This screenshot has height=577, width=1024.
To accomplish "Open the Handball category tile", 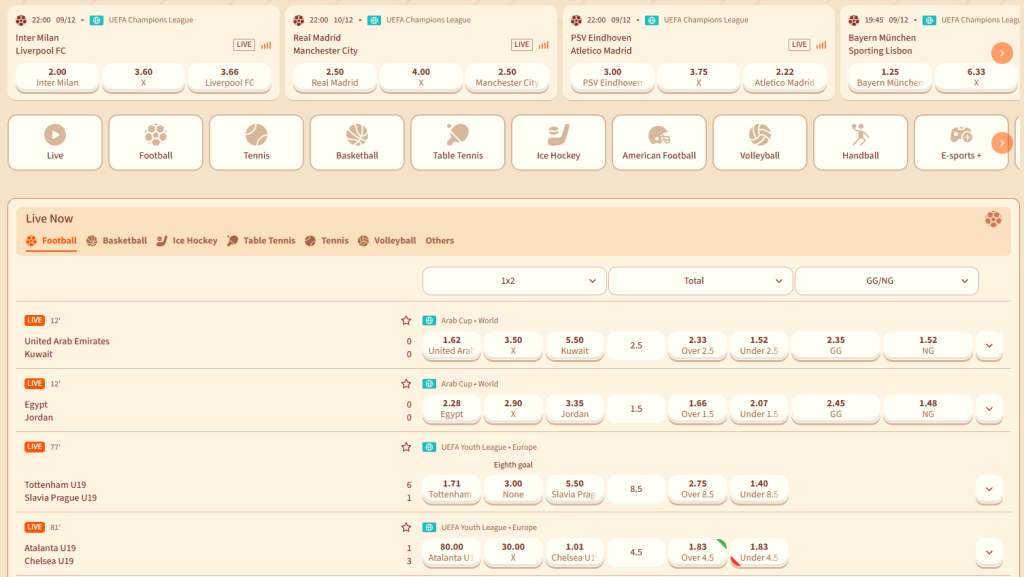I will 860,142.
